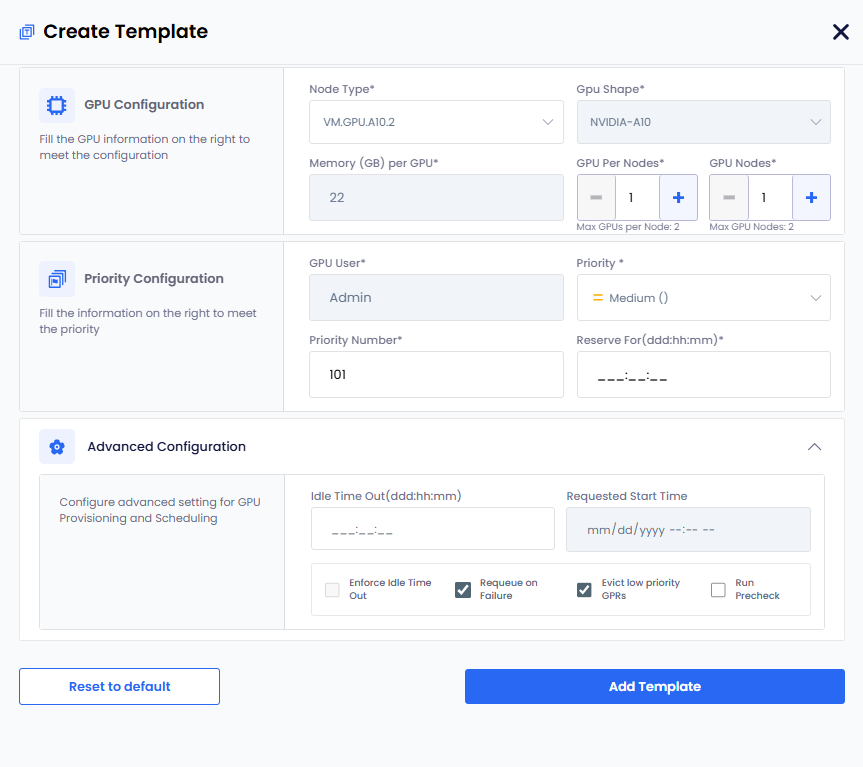
Task: Click the Create Template title icon
Action: tap(27, 32)
